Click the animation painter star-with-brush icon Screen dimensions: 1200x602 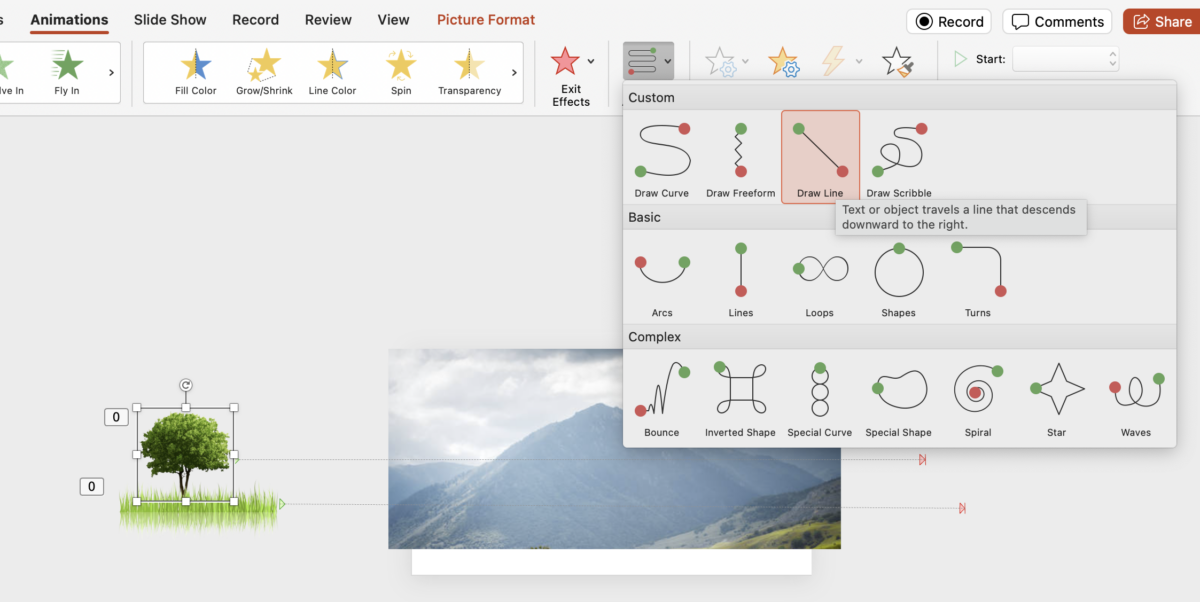coord(897,62)
